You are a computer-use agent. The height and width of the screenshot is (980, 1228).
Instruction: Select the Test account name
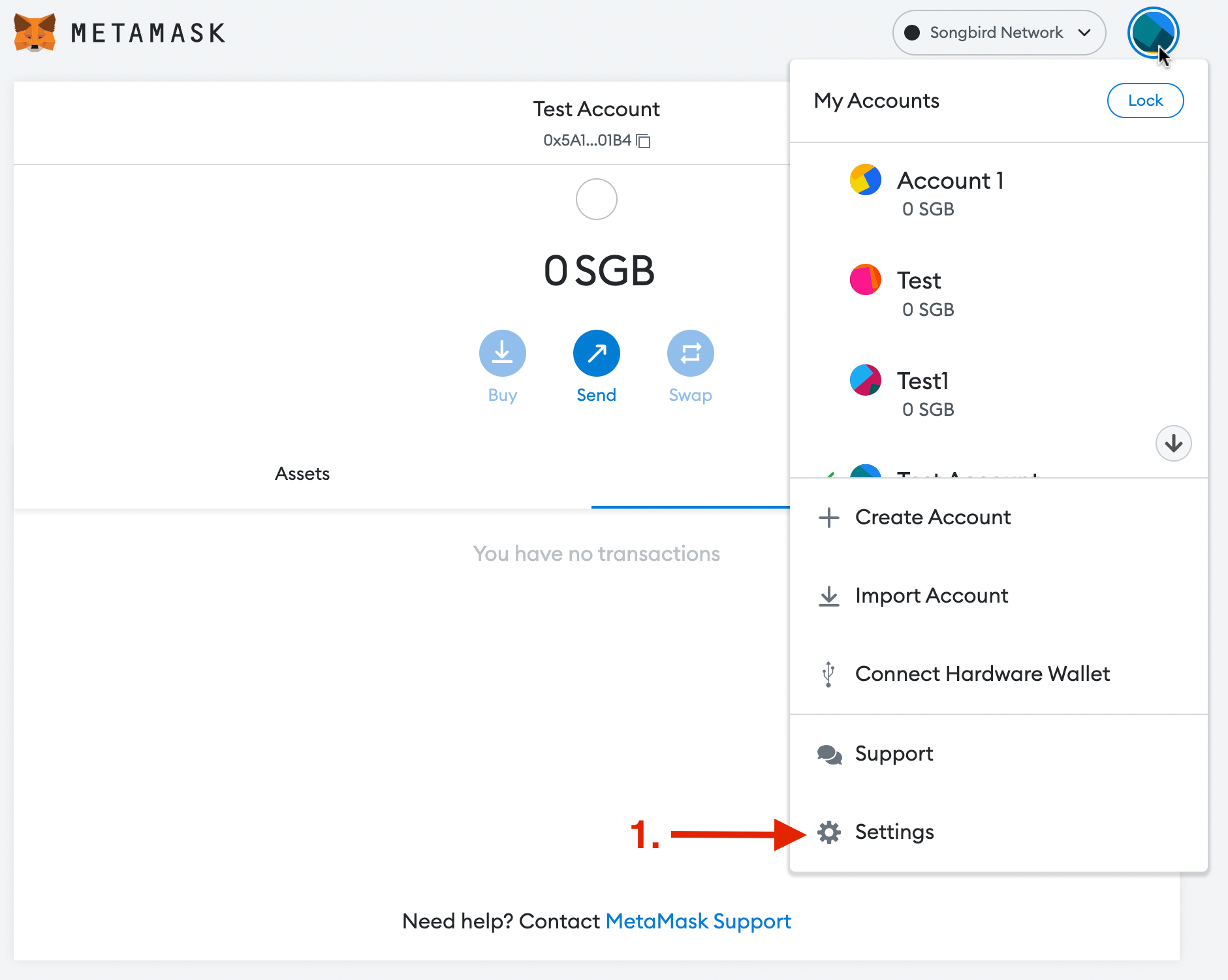(919, 281)
